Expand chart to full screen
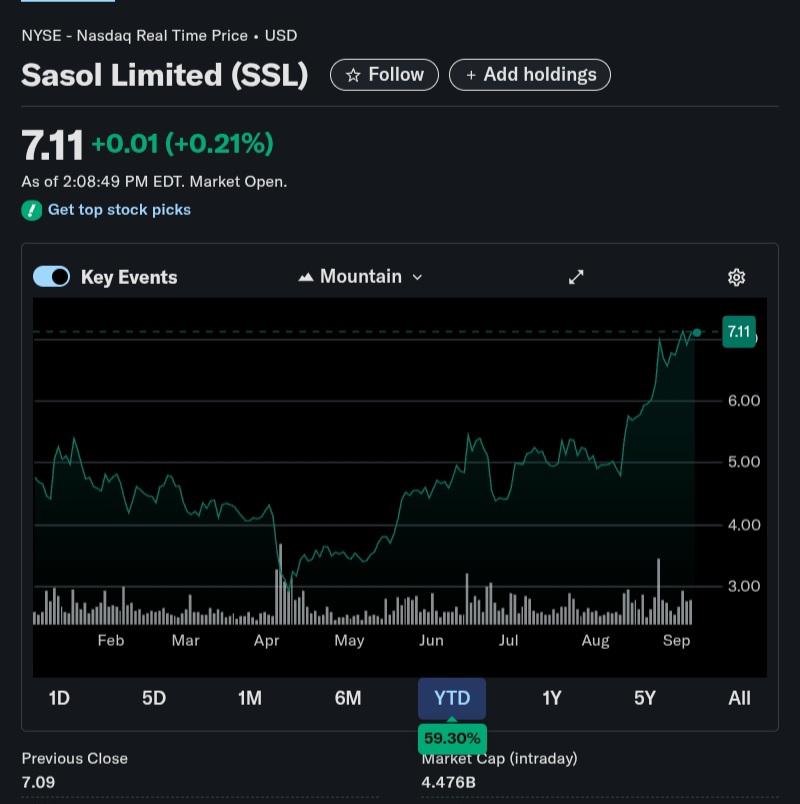 pos(576,277)
